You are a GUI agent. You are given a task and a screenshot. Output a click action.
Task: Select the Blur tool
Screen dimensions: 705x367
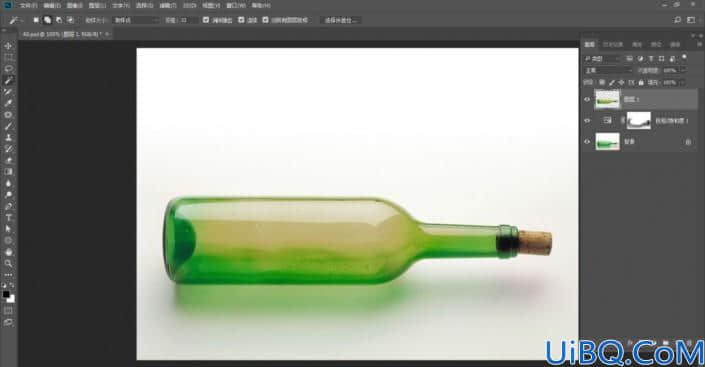click(8, 183)
